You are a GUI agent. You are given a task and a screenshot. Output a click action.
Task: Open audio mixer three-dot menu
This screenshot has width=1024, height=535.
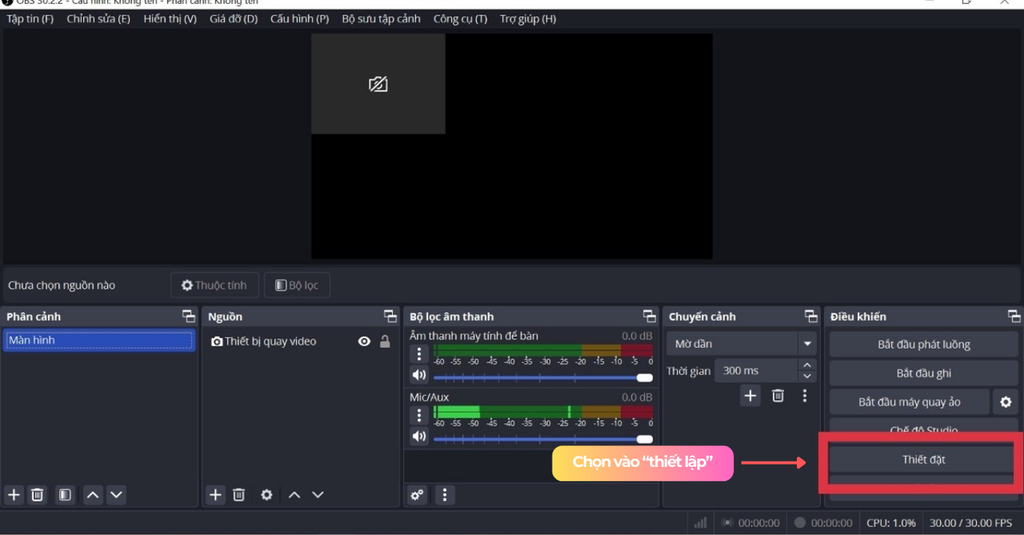pos(445,494)
